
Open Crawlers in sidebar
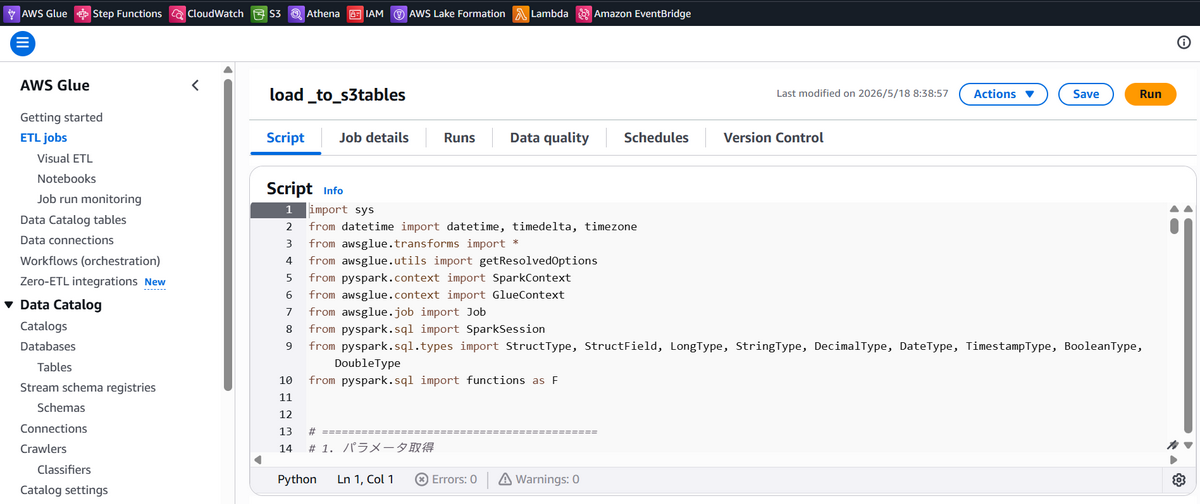(x=43, y=449)
